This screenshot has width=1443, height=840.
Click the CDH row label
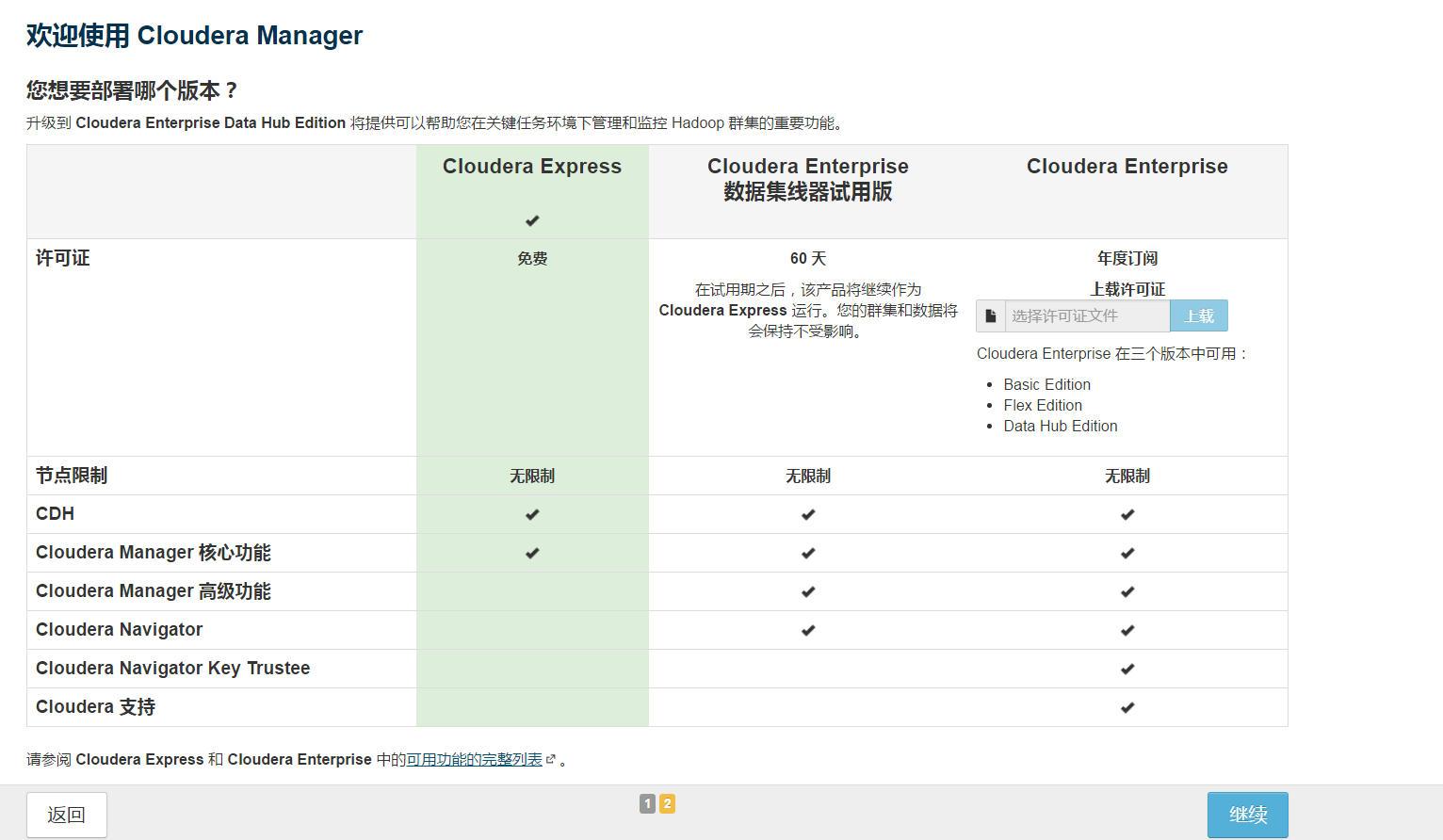[55, 514]
